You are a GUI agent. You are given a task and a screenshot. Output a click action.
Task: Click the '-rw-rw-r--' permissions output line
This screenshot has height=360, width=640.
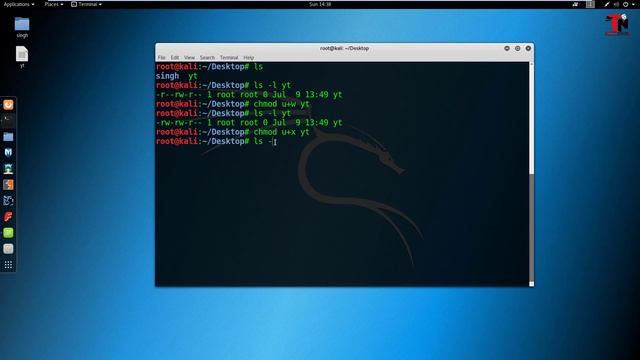pos(249,123)
